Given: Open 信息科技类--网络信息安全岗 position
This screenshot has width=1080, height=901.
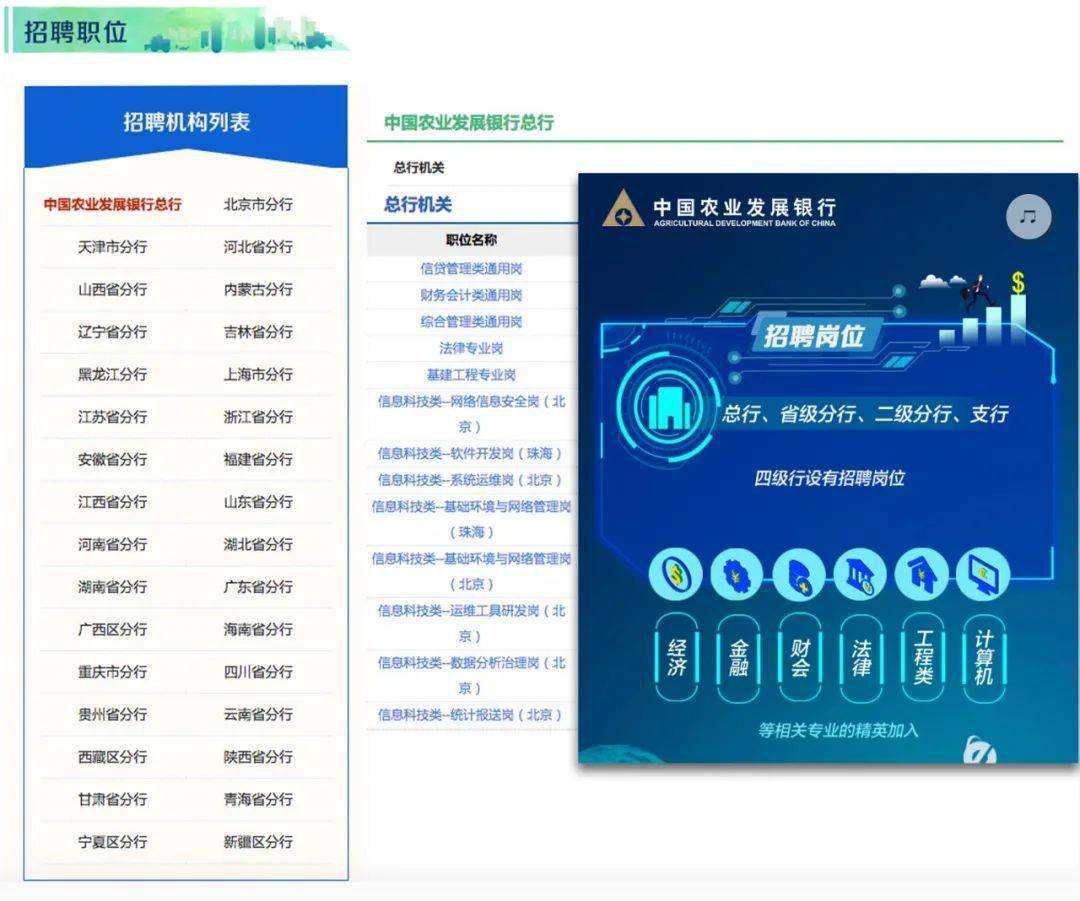Looking at the screenshot, I should [x=471, y=414].
